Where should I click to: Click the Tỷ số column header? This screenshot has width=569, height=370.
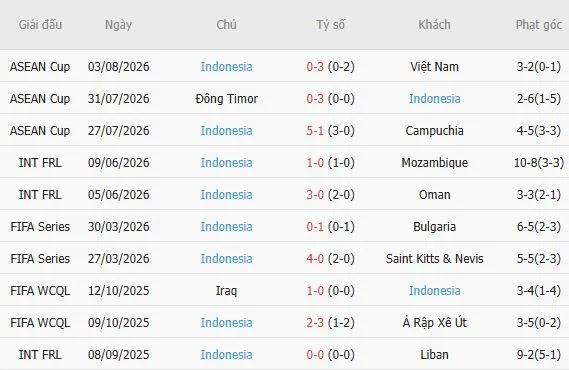tap(330, 25)
